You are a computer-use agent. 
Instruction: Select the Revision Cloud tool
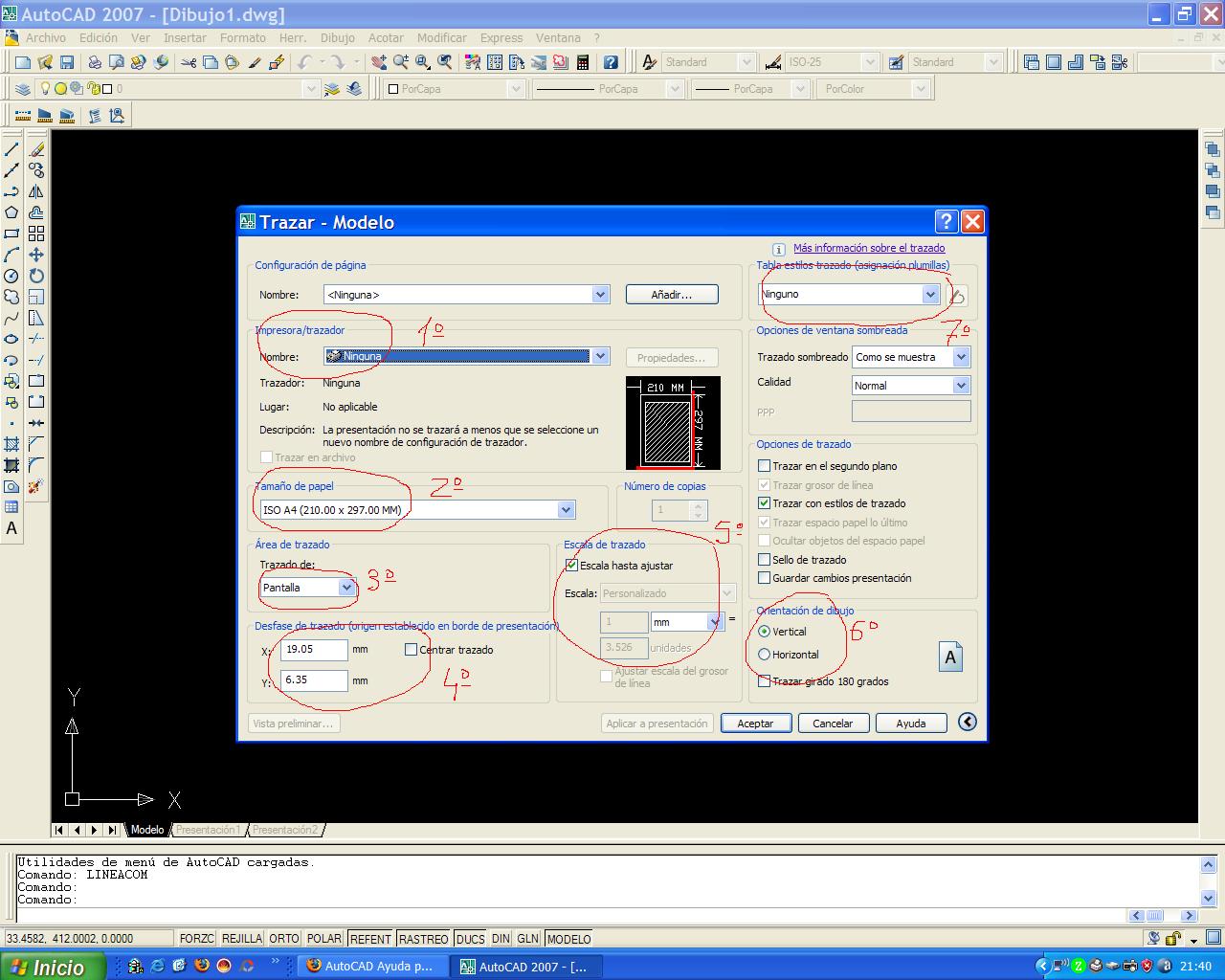point(12,297)
